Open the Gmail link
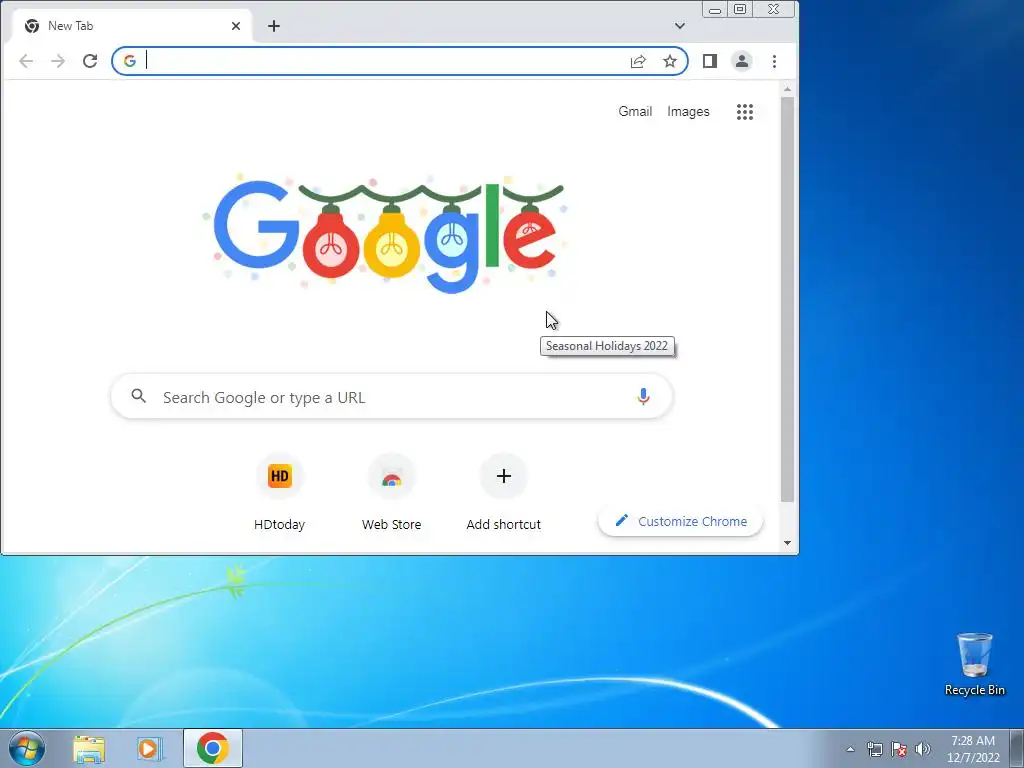The image size is (1024, 768). (635, 112)
